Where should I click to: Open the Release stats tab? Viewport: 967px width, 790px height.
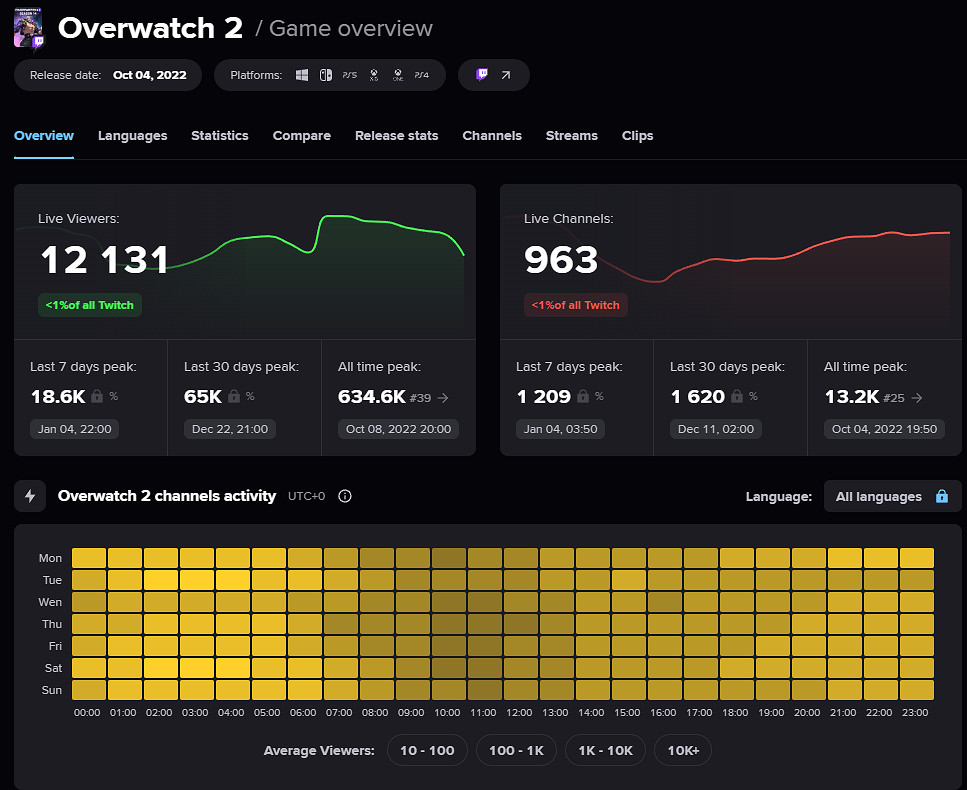396,136
